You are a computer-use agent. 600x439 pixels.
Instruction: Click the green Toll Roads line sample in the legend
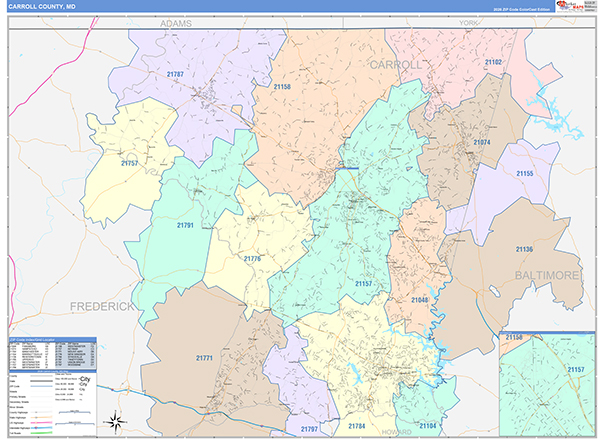41,433
